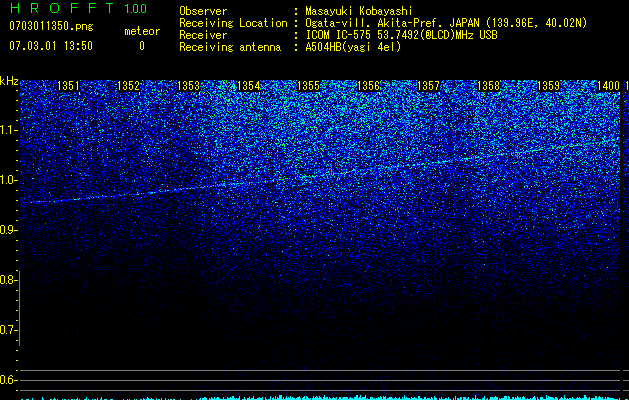Click the 1352 time marker
The width and height of the screenshot is (629, 400).
click(128, 86)
